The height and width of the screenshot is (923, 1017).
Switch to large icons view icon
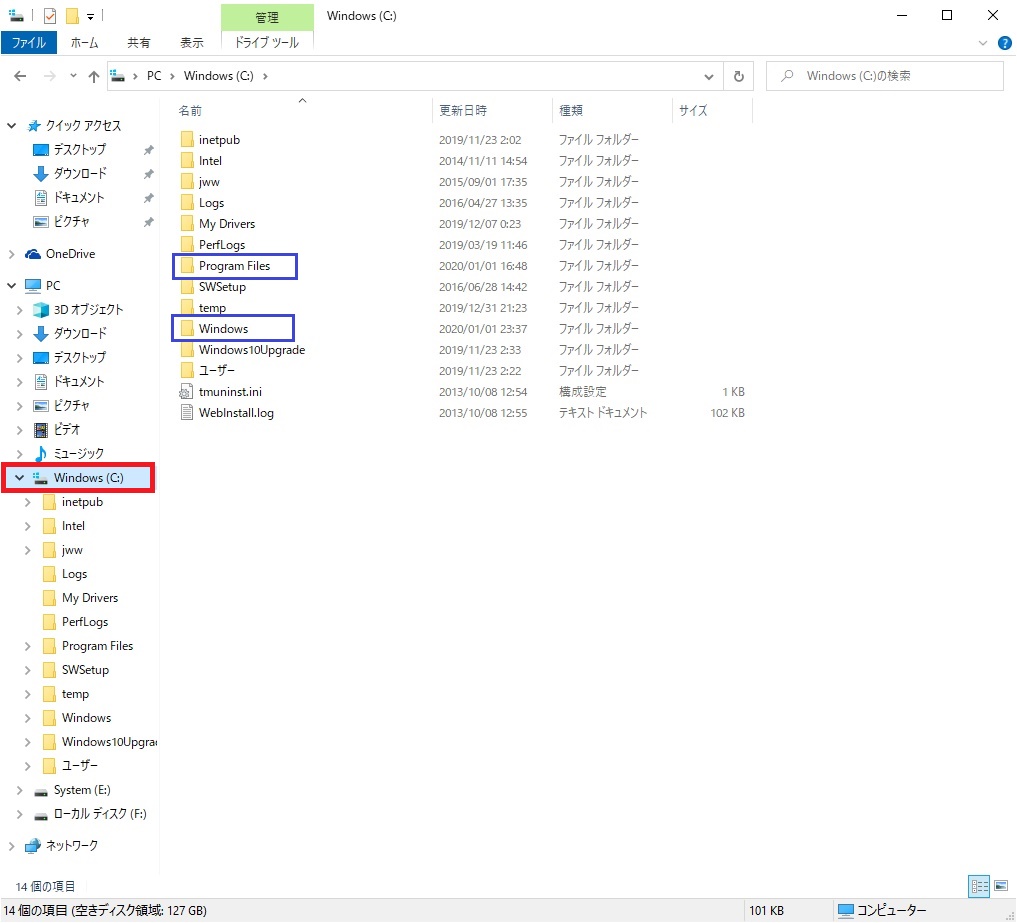pyautogui.click(x=1001, y=886)
